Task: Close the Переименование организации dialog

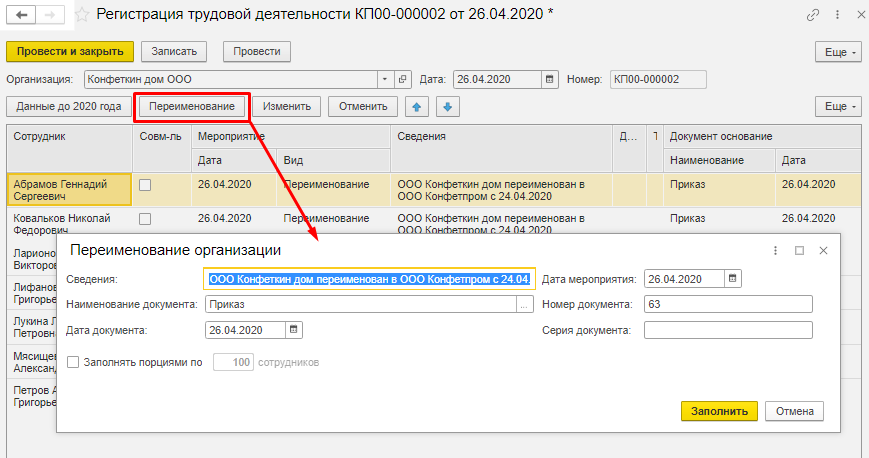Action: tap(824, 251)
